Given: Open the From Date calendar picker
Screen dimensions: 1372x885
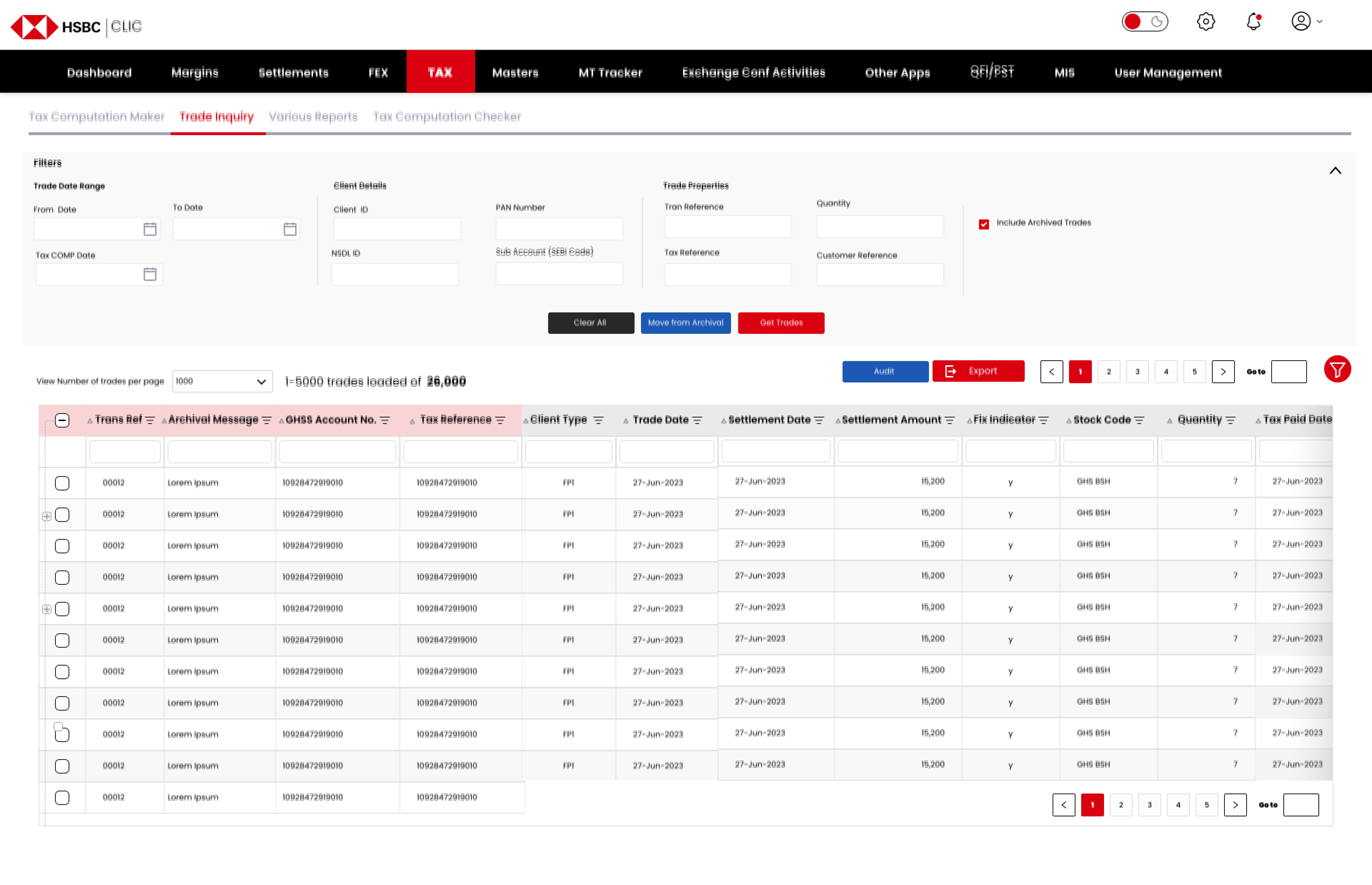Looking at the screenshot, I should (x=150, y=229).
